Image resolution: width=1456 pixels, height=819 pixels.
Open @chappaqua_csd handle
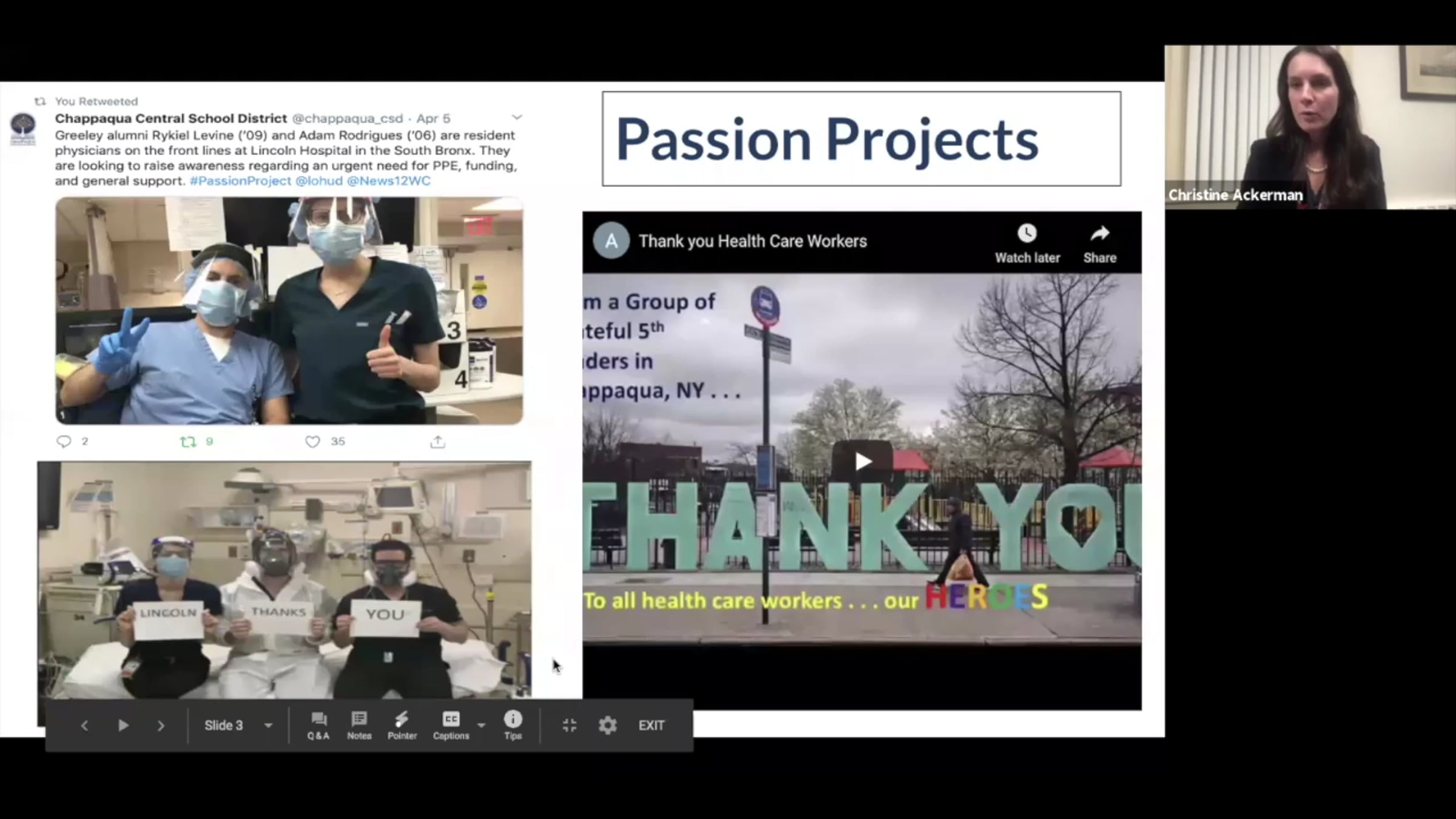[348, 118]
